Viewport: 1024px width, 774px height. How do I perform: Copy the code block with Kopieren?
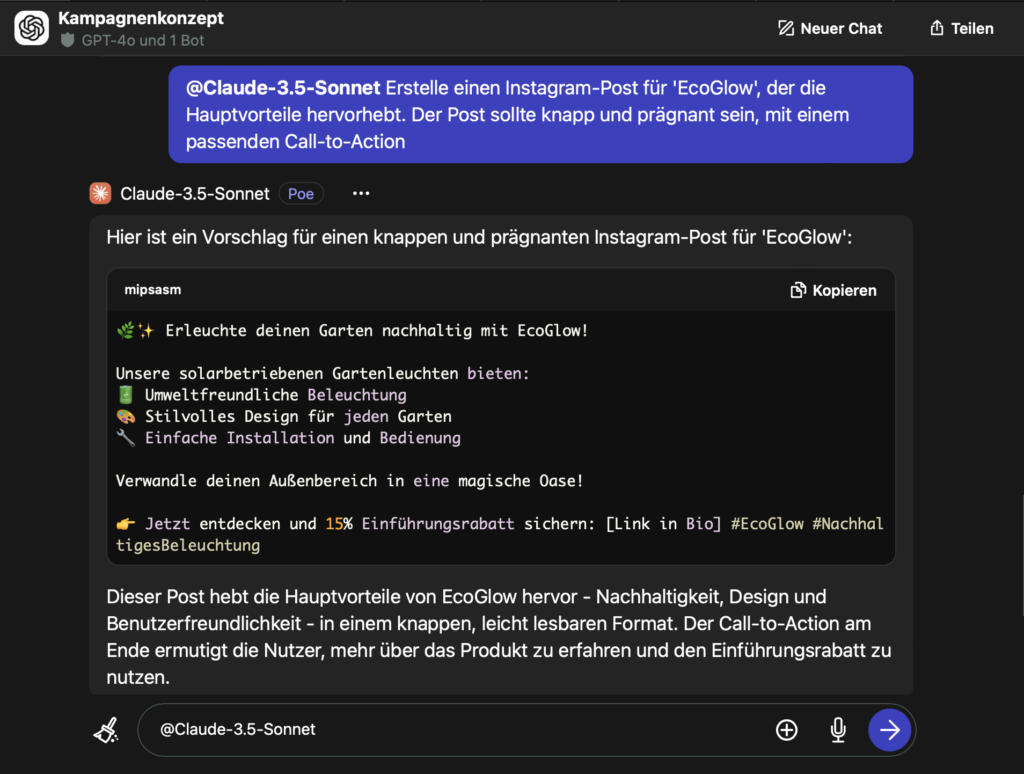click(x=833, y=290)
